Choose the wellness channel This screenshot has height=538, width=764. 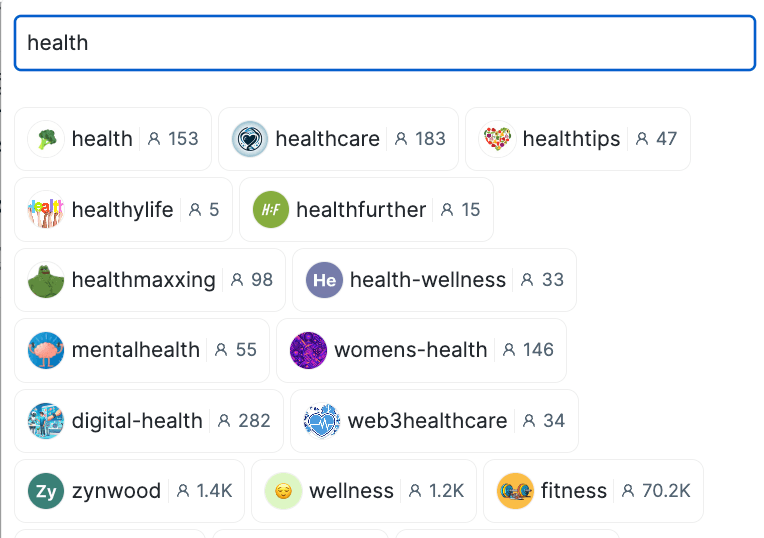pos(351,491)
